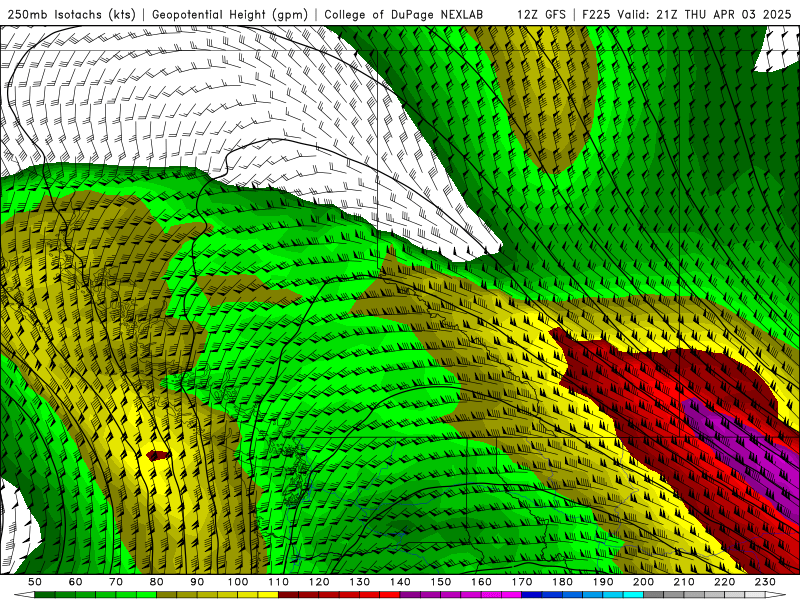The height and width of the screenshot is (600, 800).
Task: Click the 90 label on the color scale
Action: [x=197, y=582]
